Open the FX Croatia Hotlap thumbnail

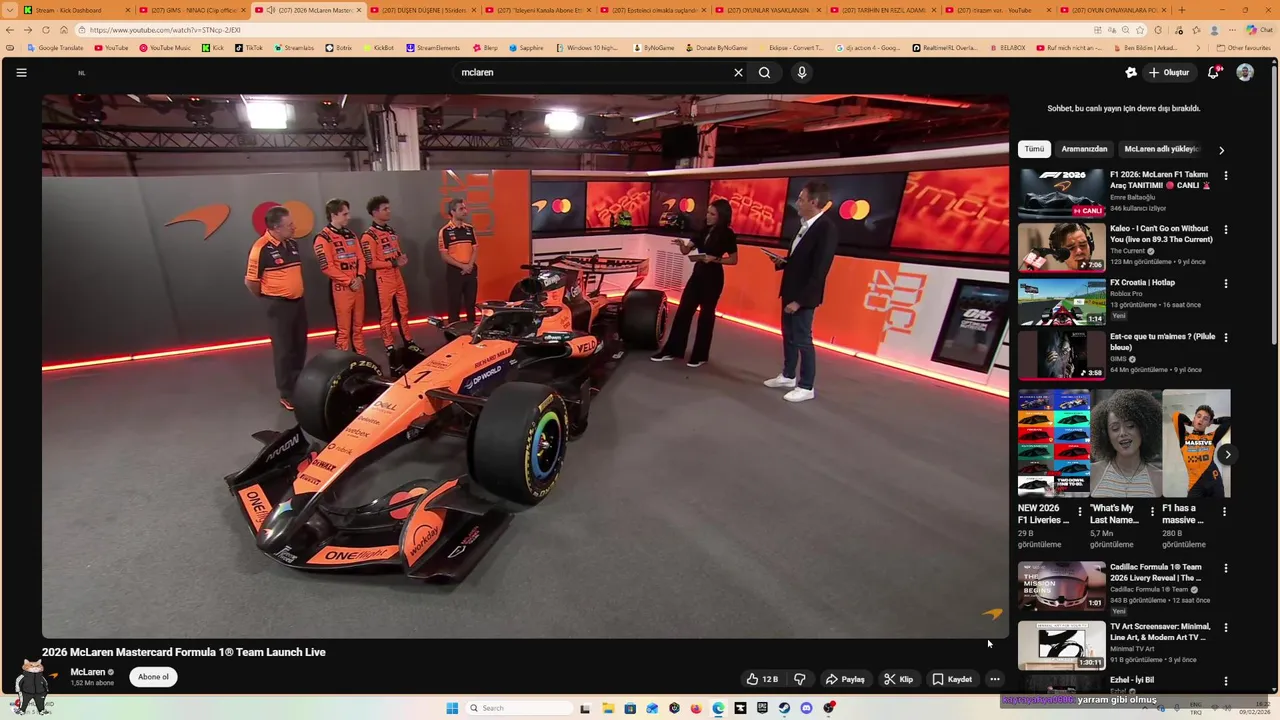1061,301
